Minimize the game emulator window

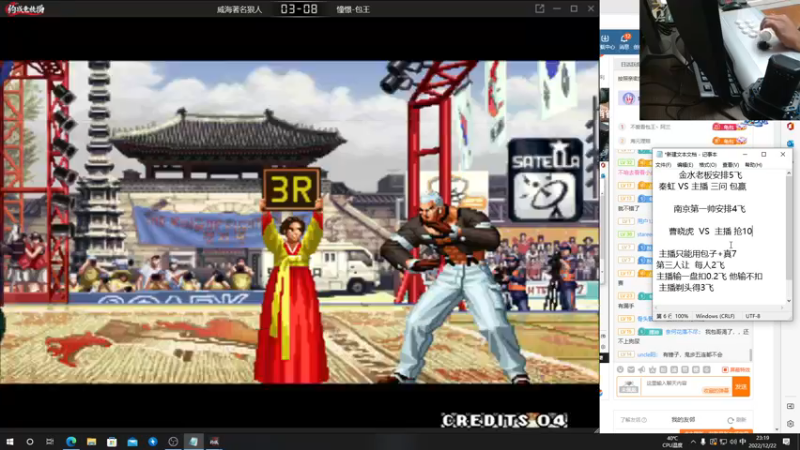(x=557, y=9)
